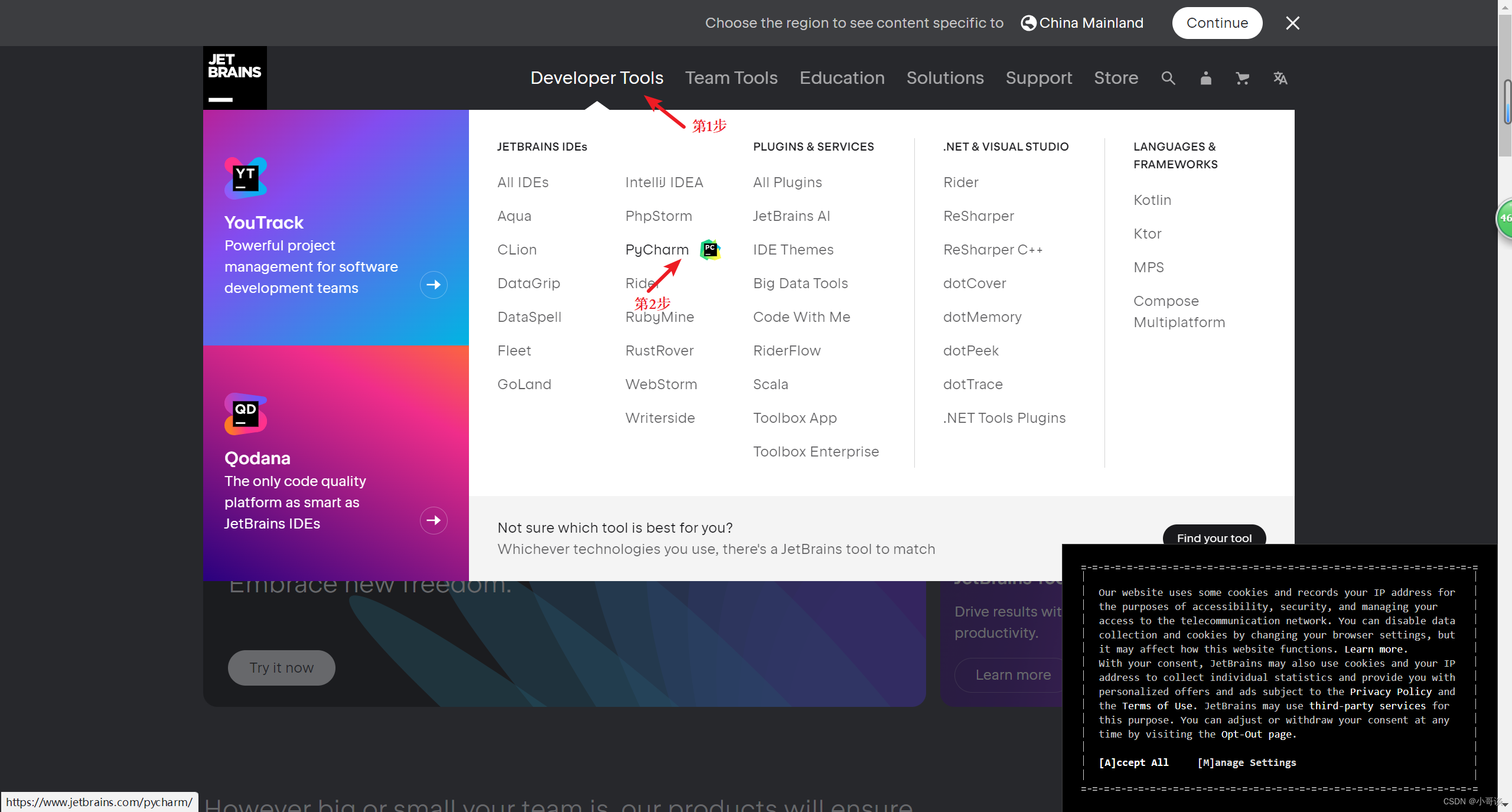Open the search icon in the navigation bar
This screenshot has height=812, width=1512.
[x=1168, y=78]
